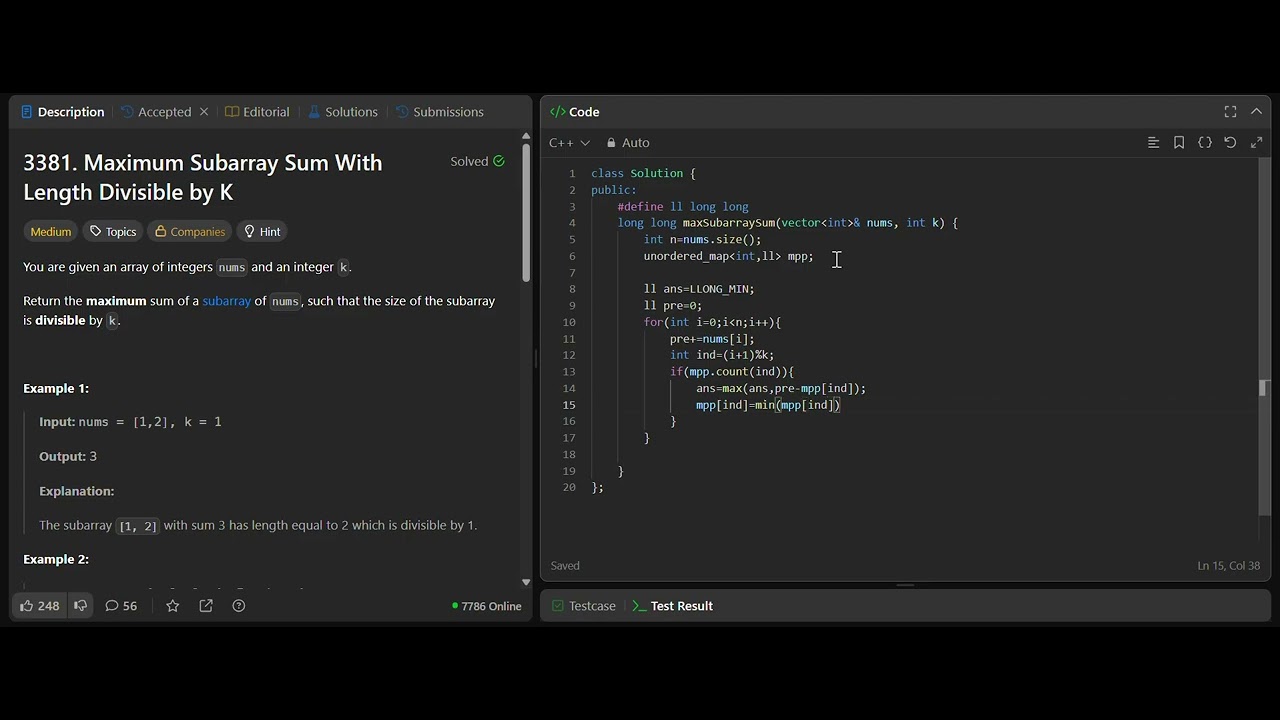Close the Accepted tab
Image resolution: width=1280 pixels, height=720 pixels.
point(204,112)
